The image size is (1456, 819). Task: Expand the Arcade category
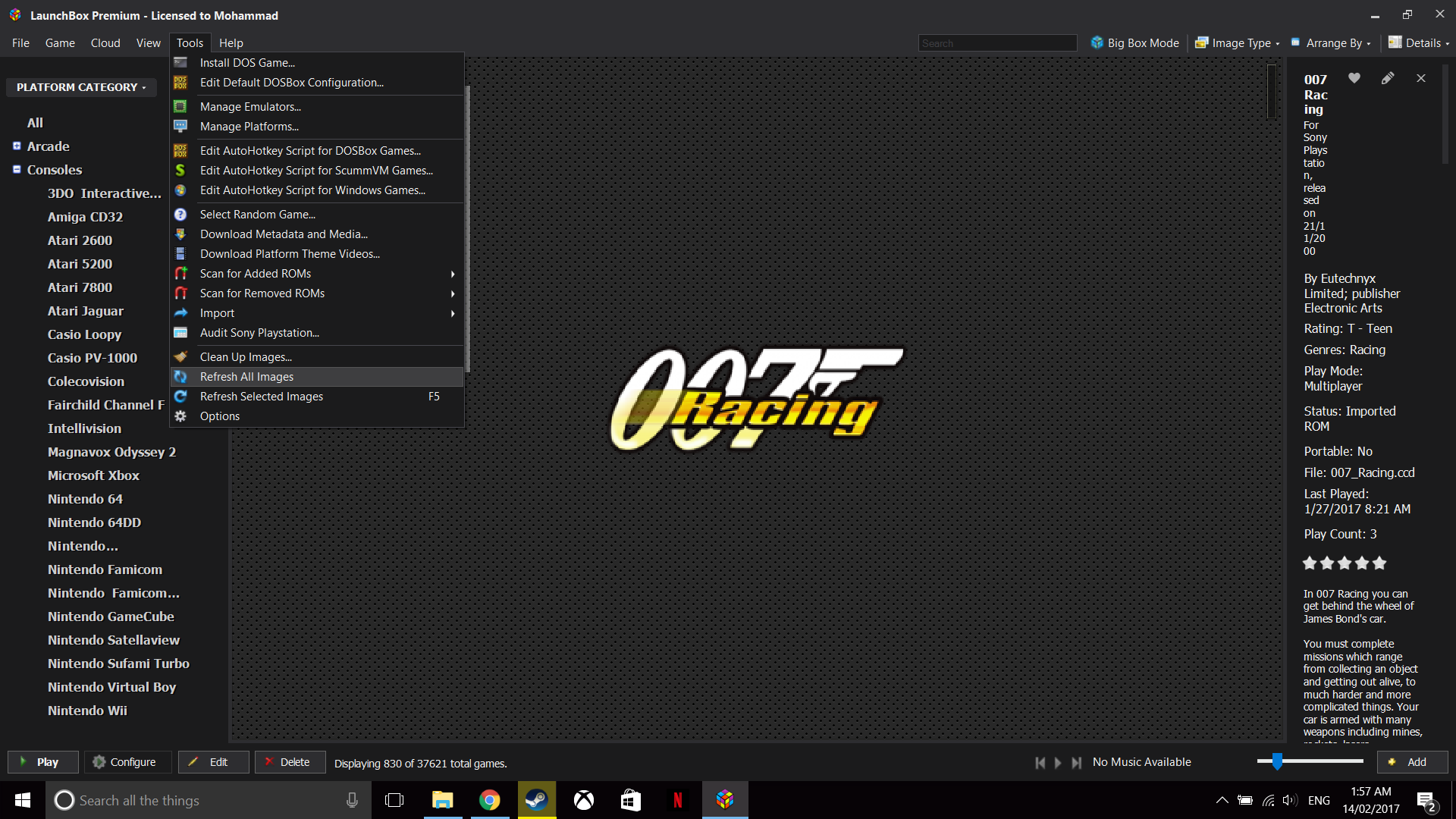pos(17,146)
